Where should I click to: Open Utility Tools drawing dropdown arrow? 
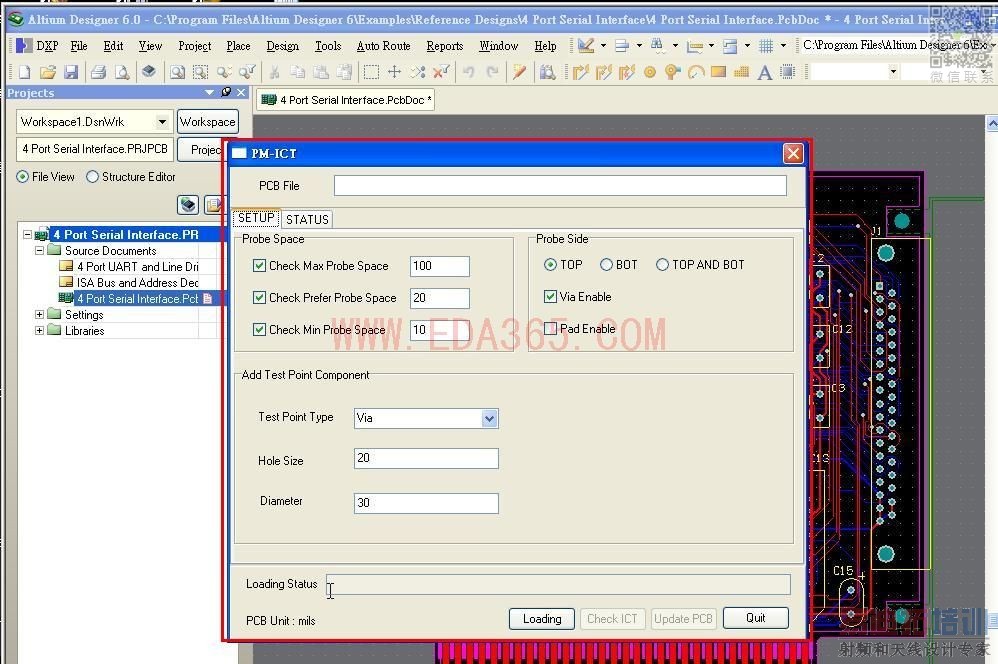tap(603, 45)
